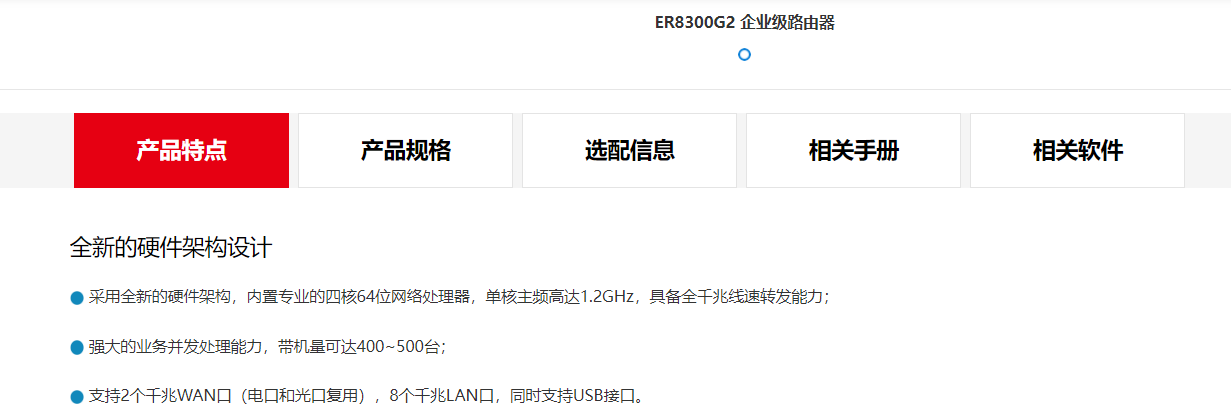Switch to the 产品规格 tab
The height and width of the screenshot is (407, 1231).
point(405,150)
